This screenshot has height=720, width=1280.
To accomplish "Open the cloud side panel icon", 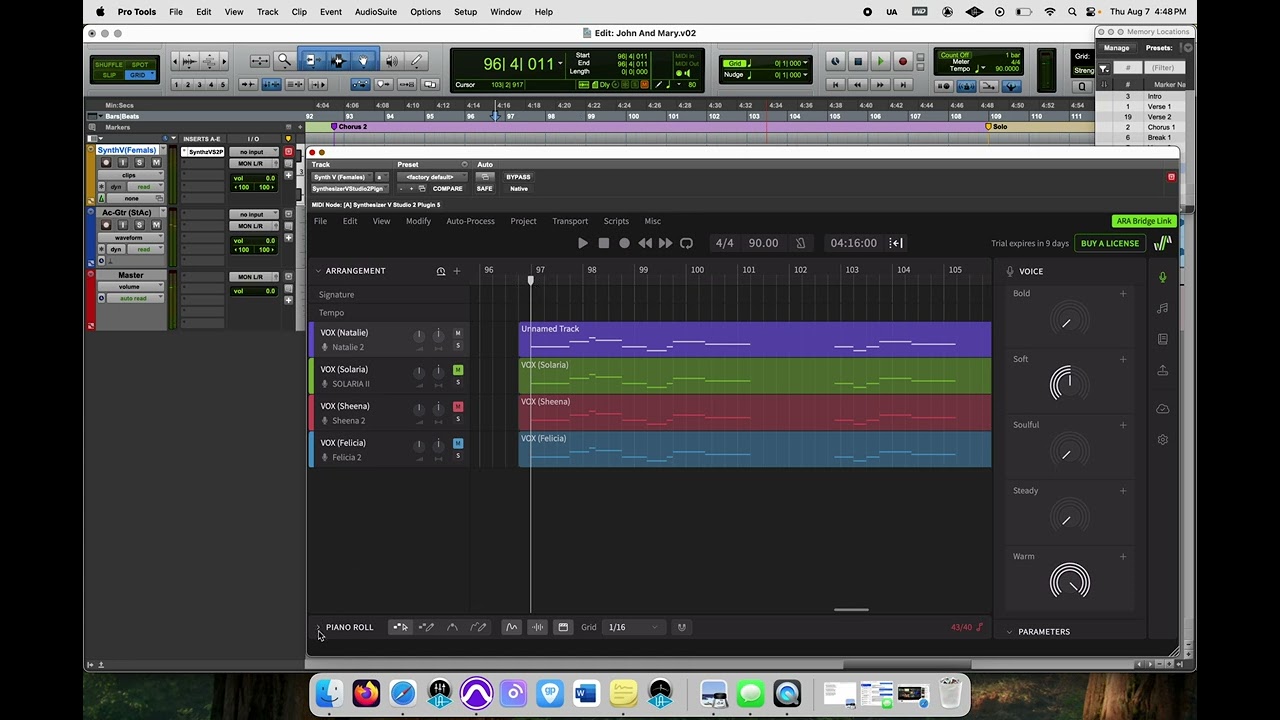I will point(1162,409).
